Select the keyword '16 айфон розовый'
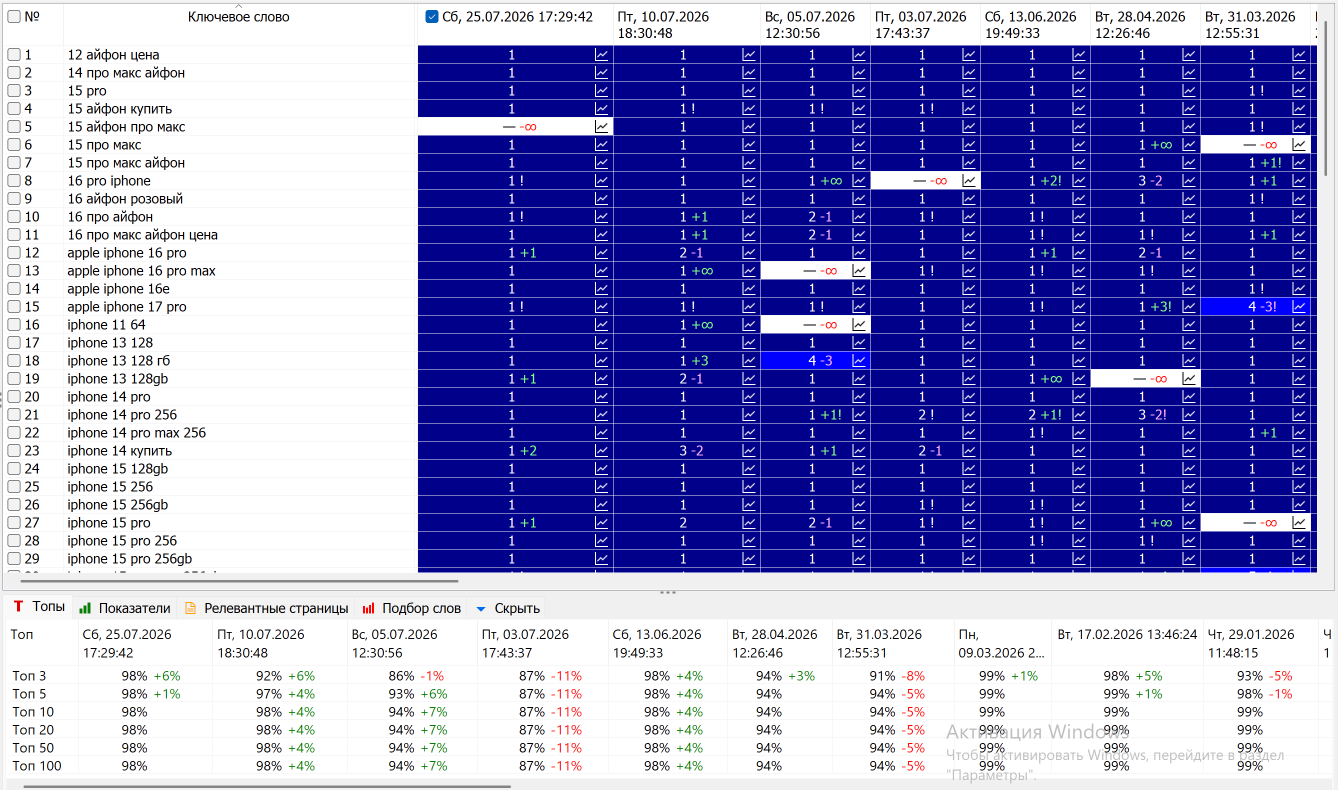 125,199
